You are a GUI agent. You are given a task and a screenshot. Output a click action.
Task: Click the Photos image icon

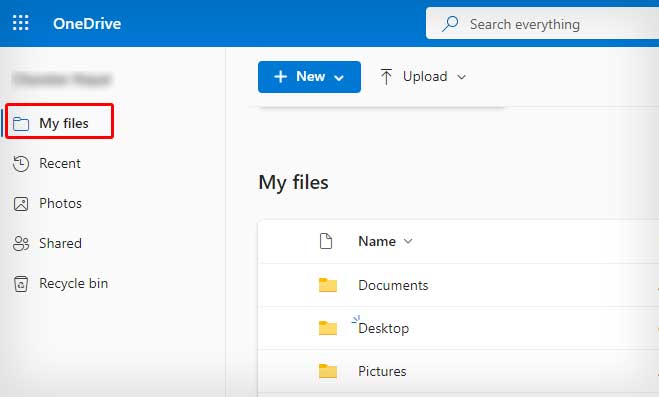tap(21, 204)
